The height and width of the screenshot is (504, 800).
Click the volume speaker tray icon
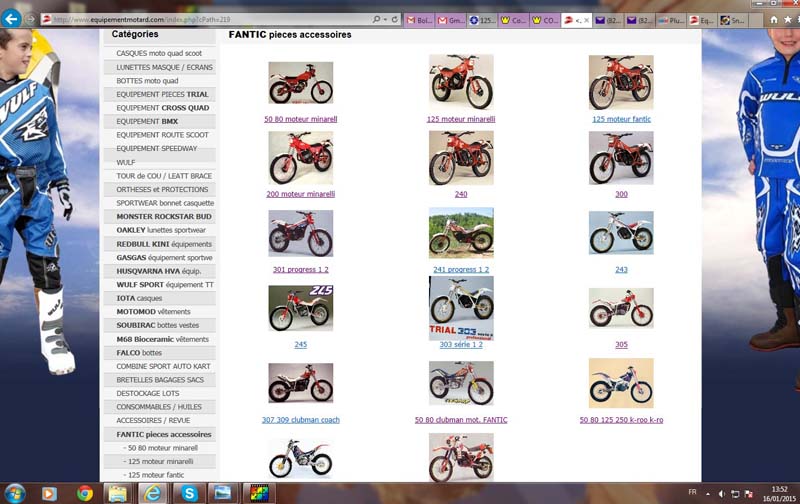coord(721,494)
